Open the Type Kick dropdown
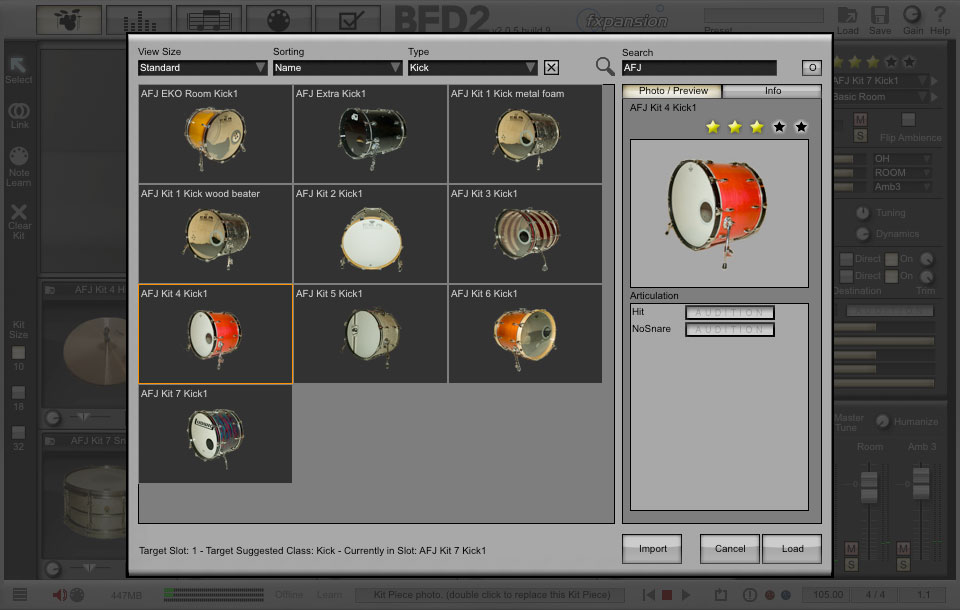960x610 pixels. 473,67
